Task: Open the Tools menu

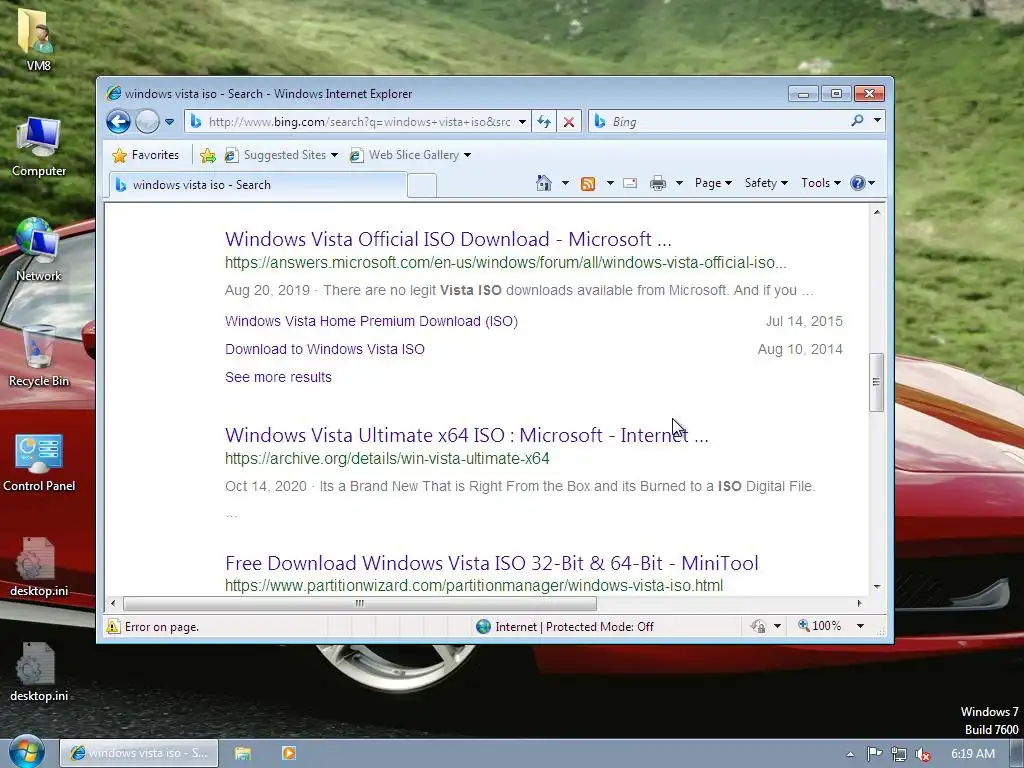Action: tap(820, 183)
